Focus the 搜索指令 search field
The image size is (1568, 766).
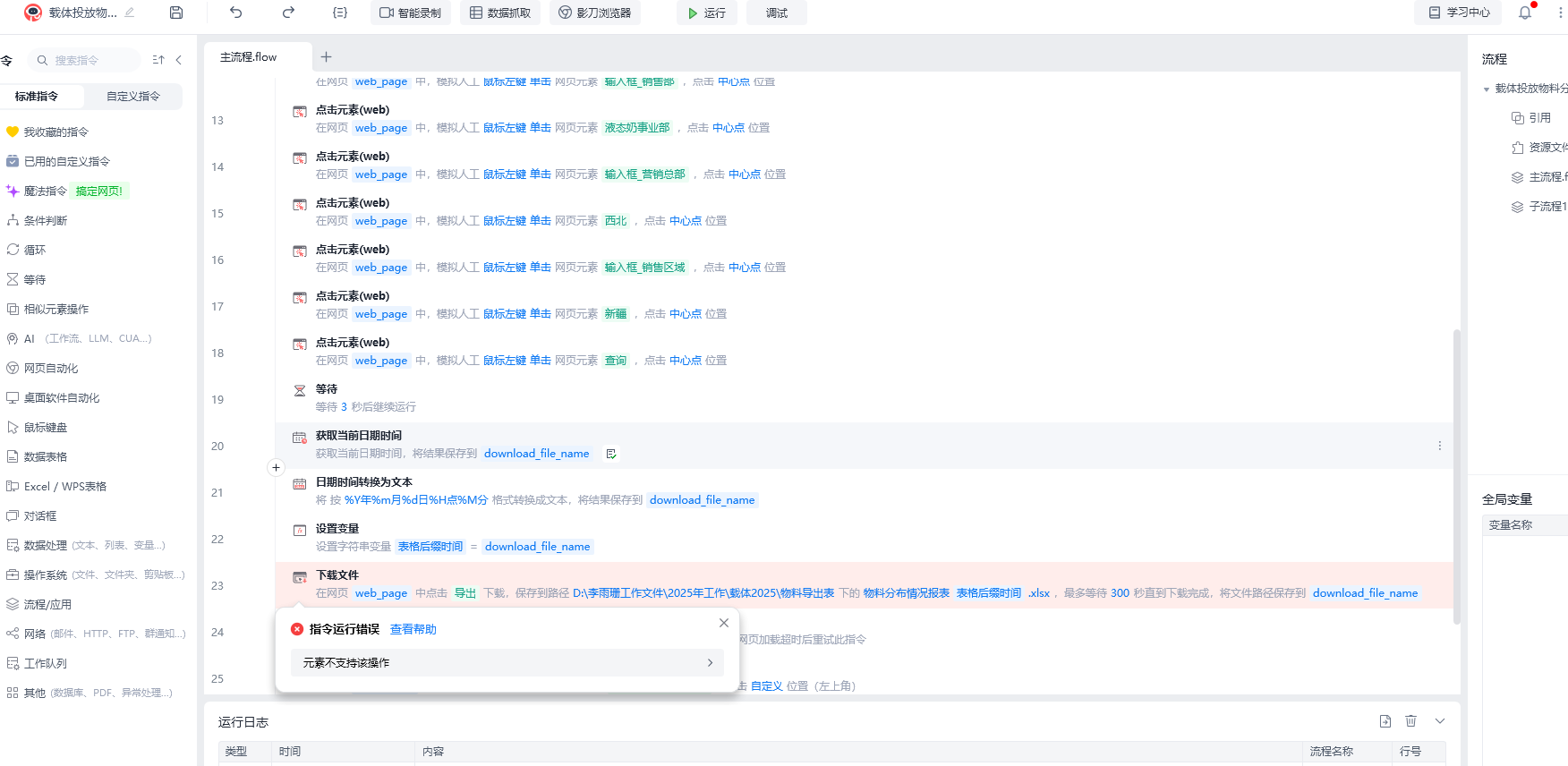coord(85,60)
